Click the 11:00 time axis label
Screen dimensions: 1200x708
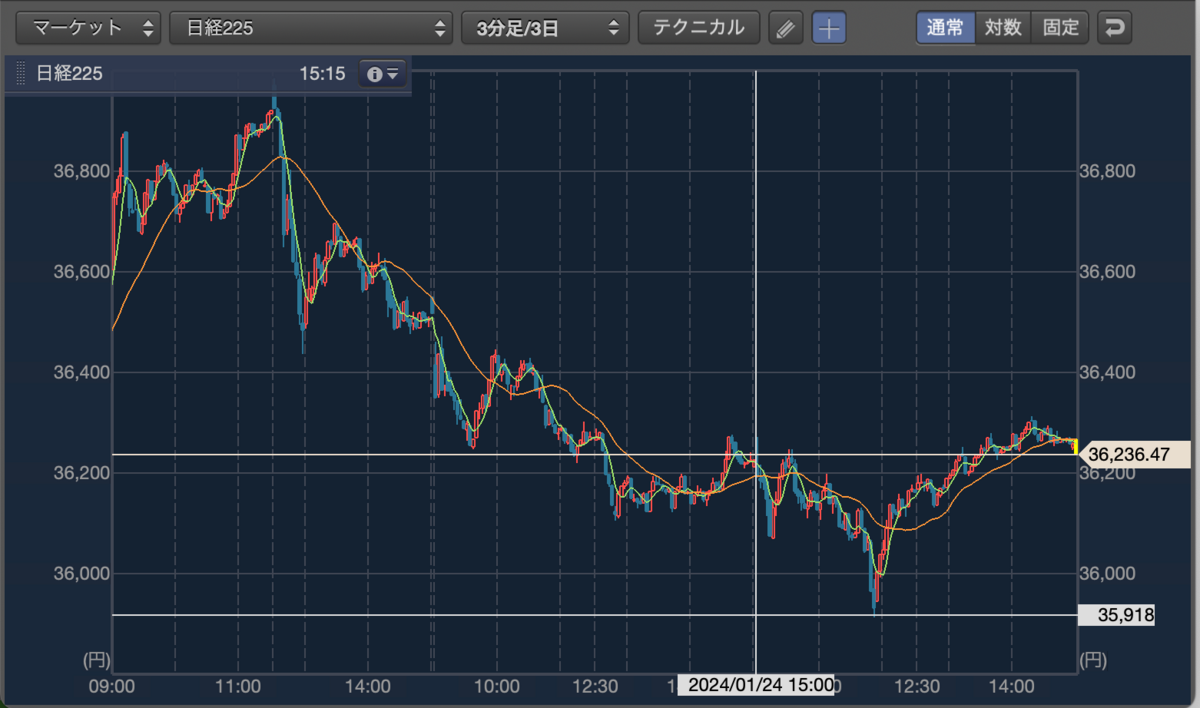coord(239,686)
